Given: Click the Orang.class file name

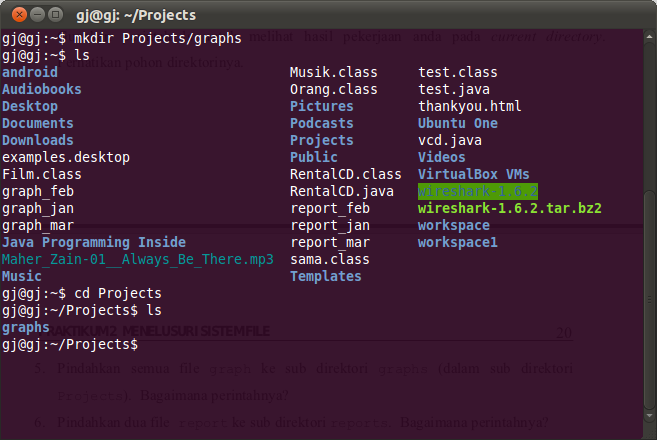Looking at the screenshot, I should tap(334, 89).
